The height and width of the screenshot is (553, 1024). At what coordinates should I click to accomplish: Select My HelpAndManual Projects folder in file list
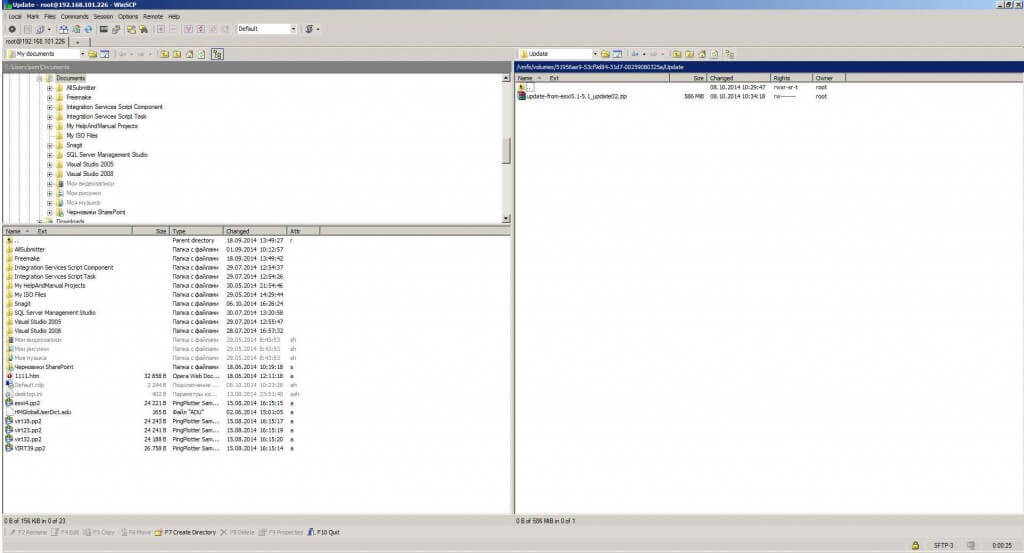click(50, 286)
